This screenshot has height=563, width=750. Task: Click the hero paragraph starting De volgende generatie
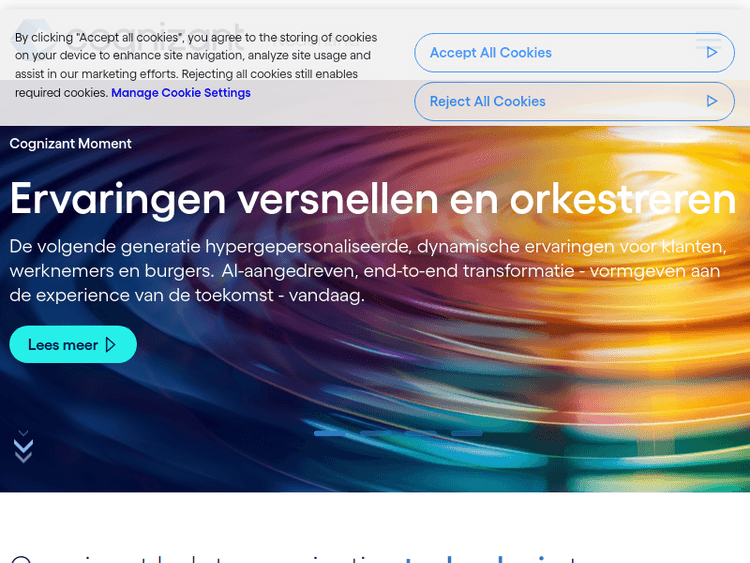pos(368,270)
